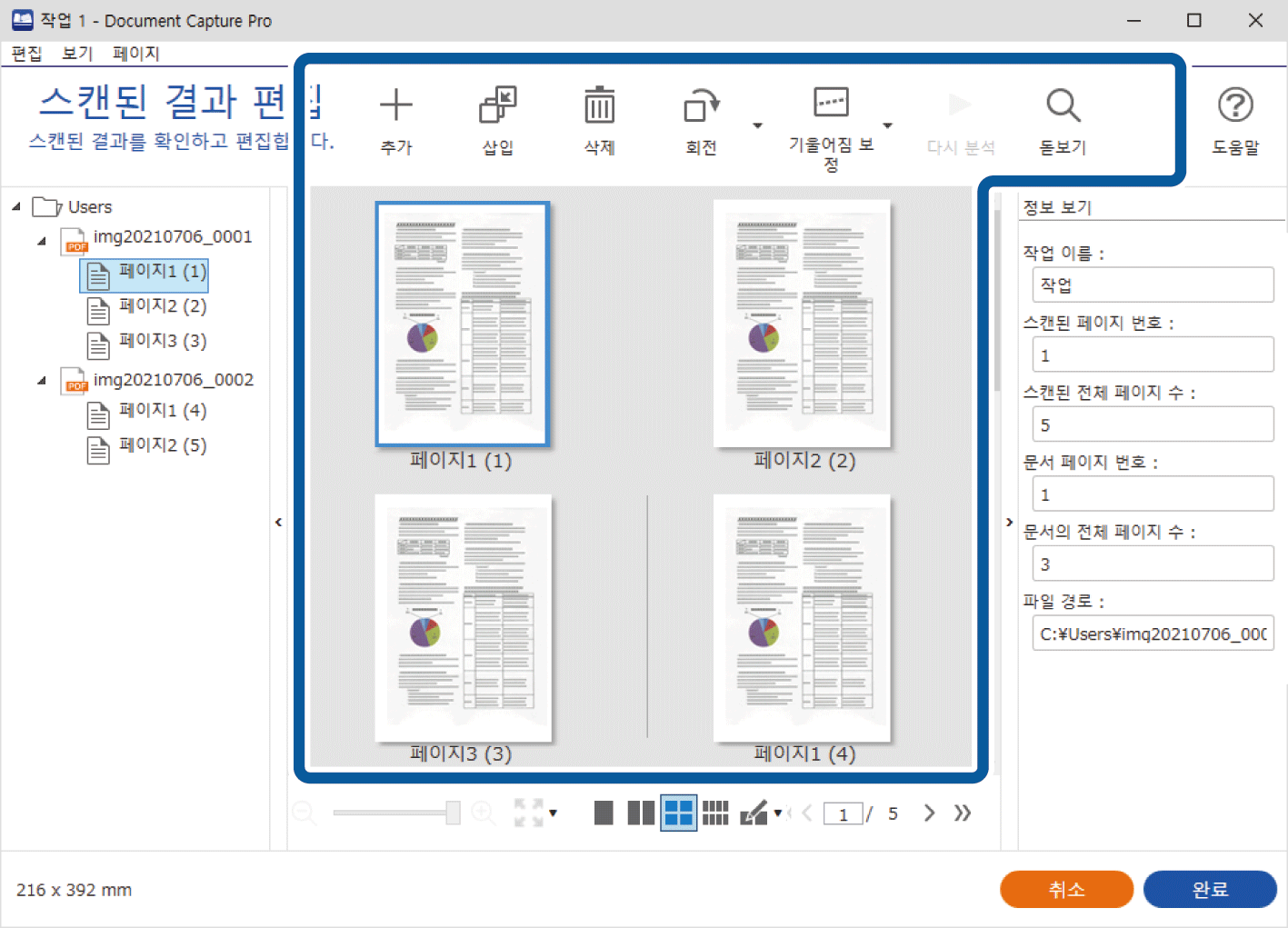Collapse the img20210706_0001 tree node
Image resolution: width=1288 pixels, height=928 pixels.
coord(42,241)
